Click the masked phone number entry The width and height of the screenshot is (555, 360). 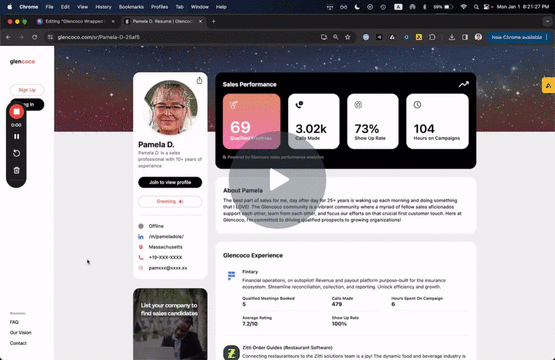(x=165, y=257)
